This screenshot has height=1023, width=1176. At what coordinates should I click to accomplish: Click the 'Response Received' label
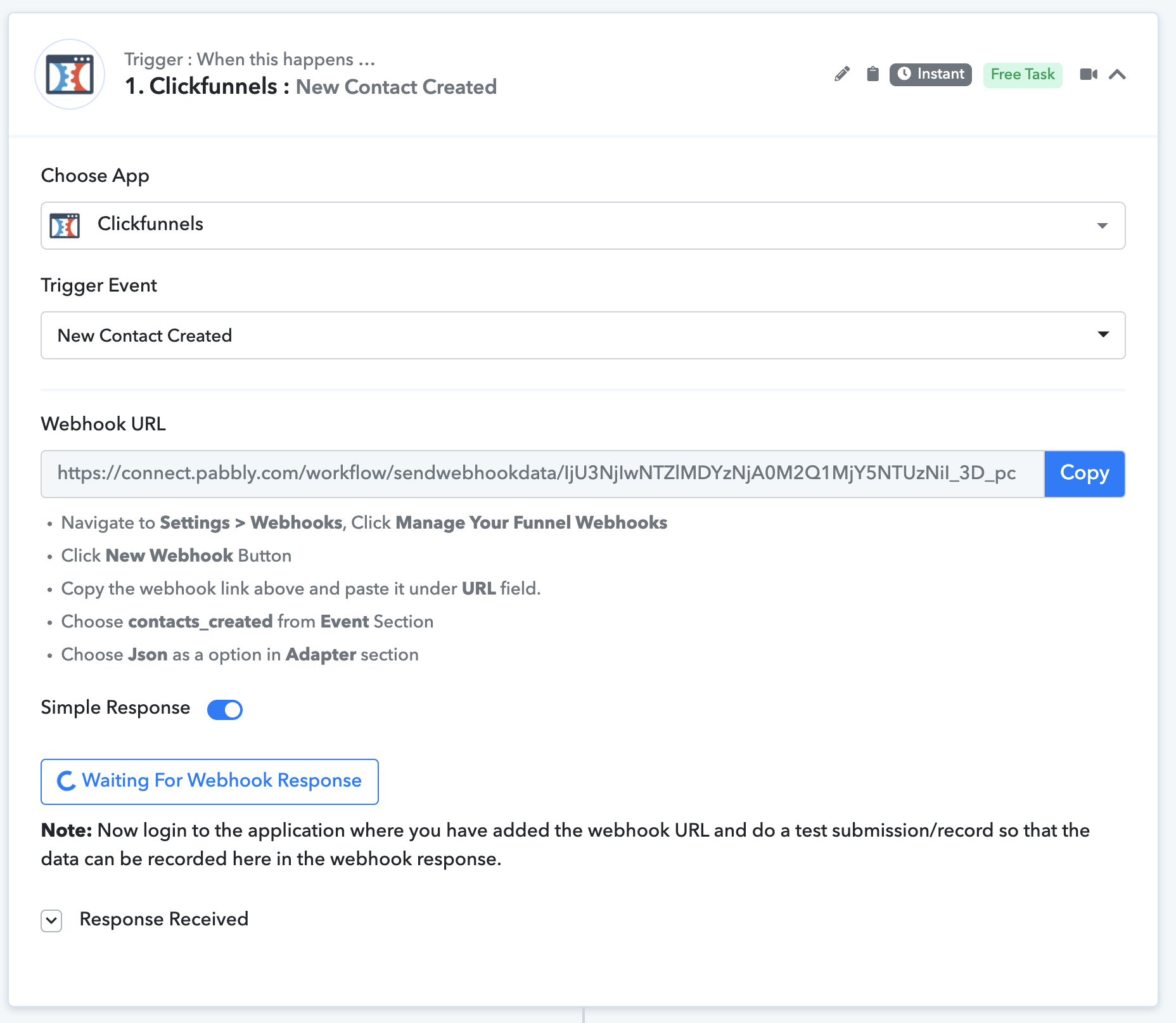point(164,919)
